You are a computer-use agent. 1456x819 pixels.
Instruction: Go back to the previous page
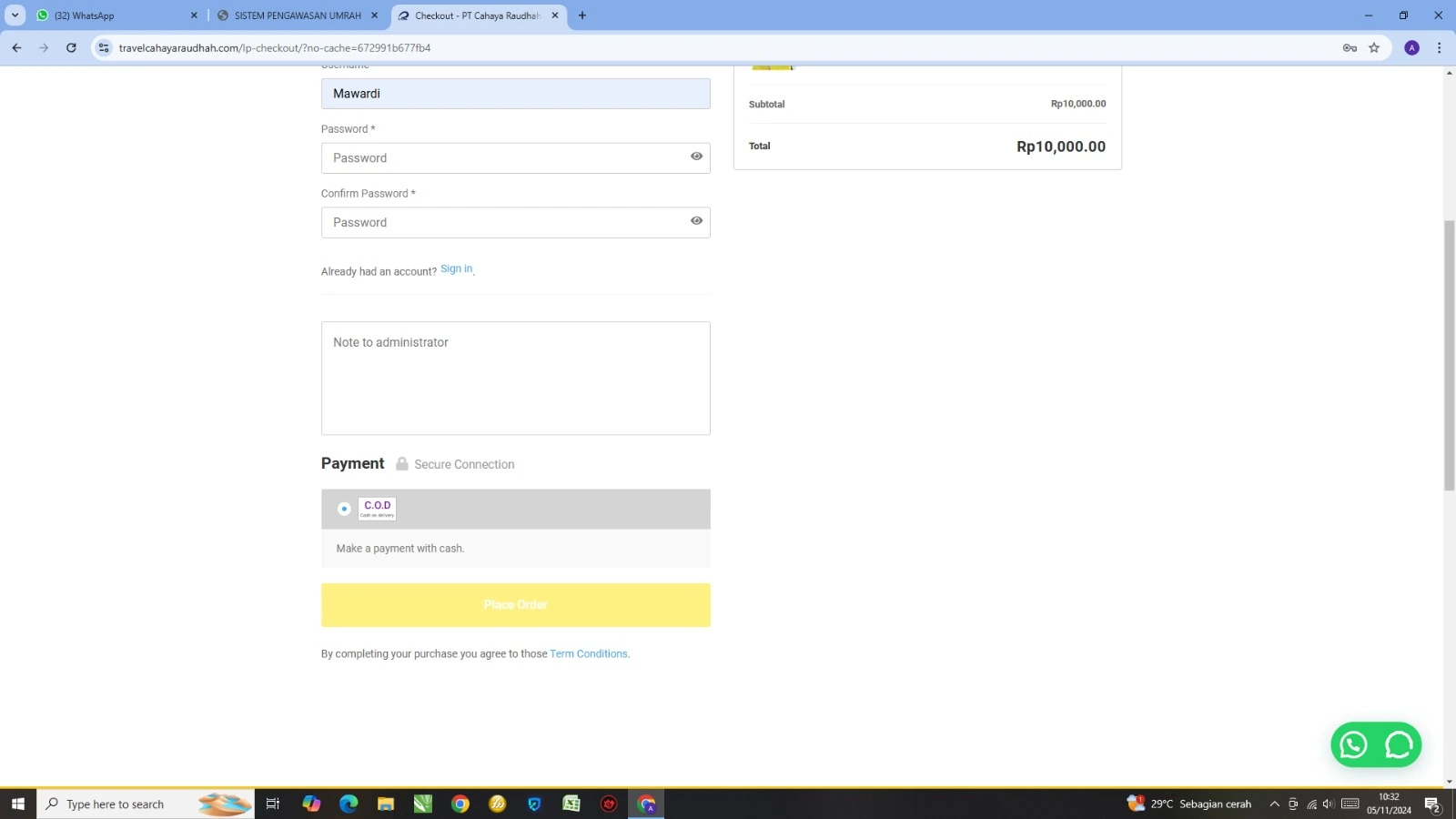coord(16,48)
